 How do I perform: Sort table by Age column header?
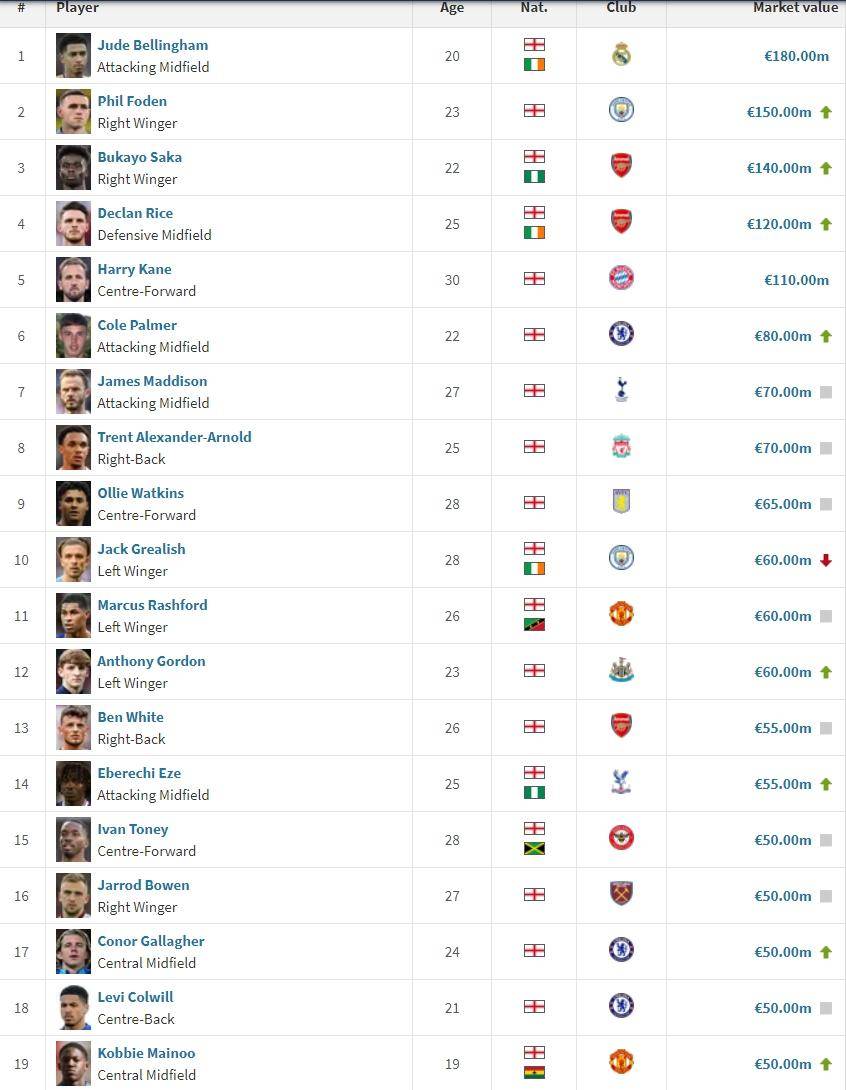click(x=452, y=8)
